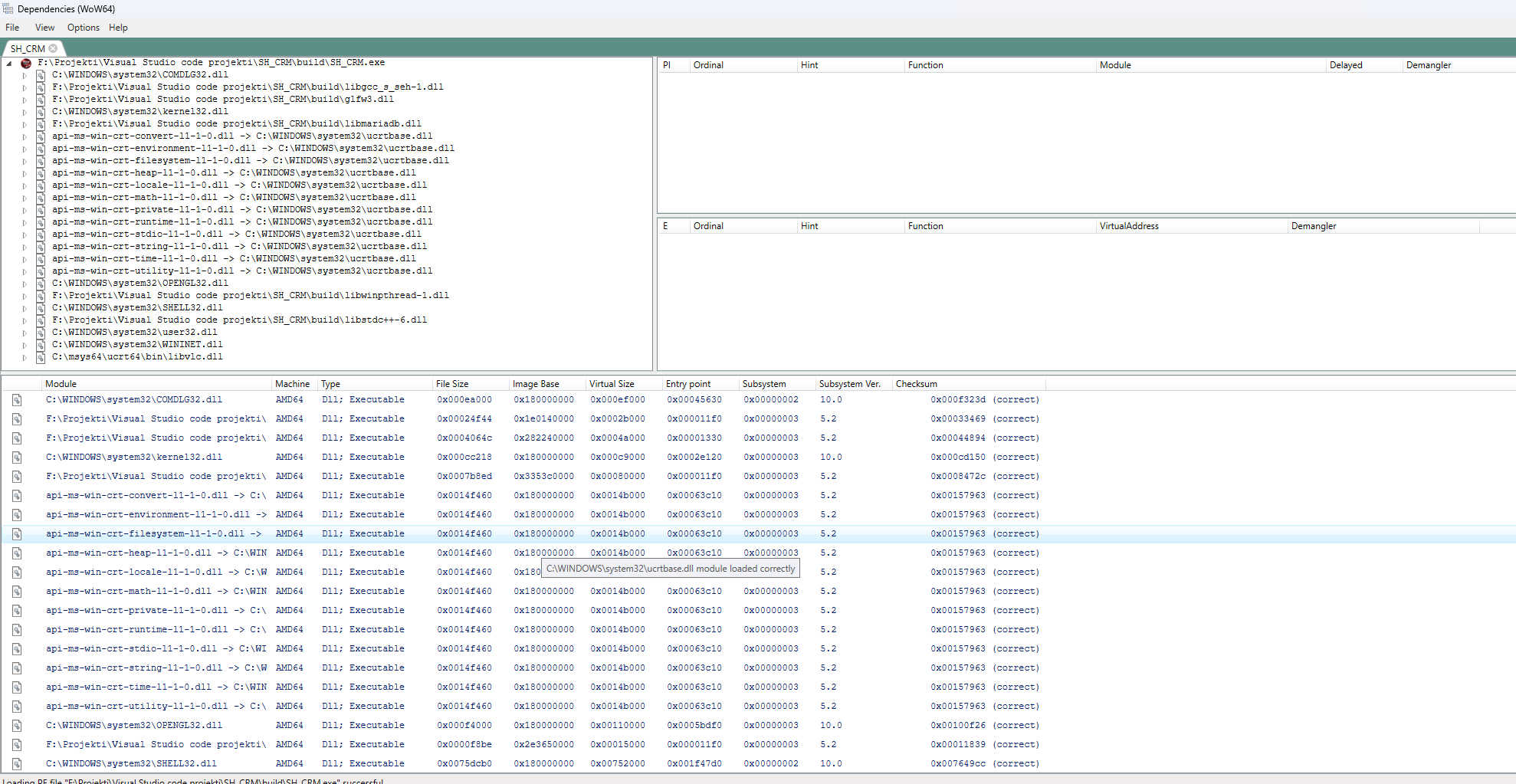The height and width of the screenshot is (784, 1516).
Task: Expand the libstdc++-6.dll tree node
Action: click(24, 320)
